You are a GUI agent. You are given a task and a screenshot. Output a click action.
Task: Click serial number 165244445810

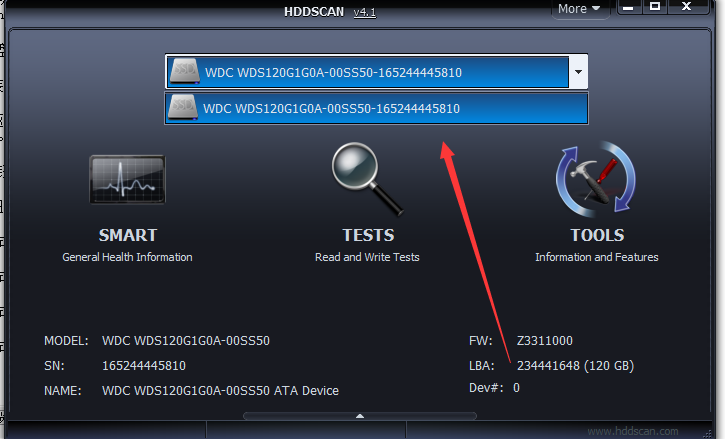point(144,366)
